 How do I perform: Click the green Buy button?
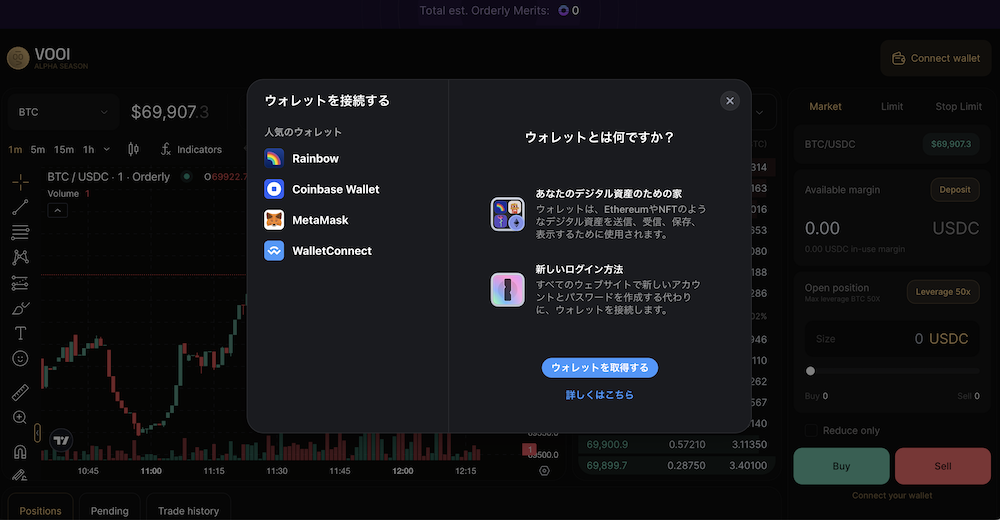tap(841, 466)
